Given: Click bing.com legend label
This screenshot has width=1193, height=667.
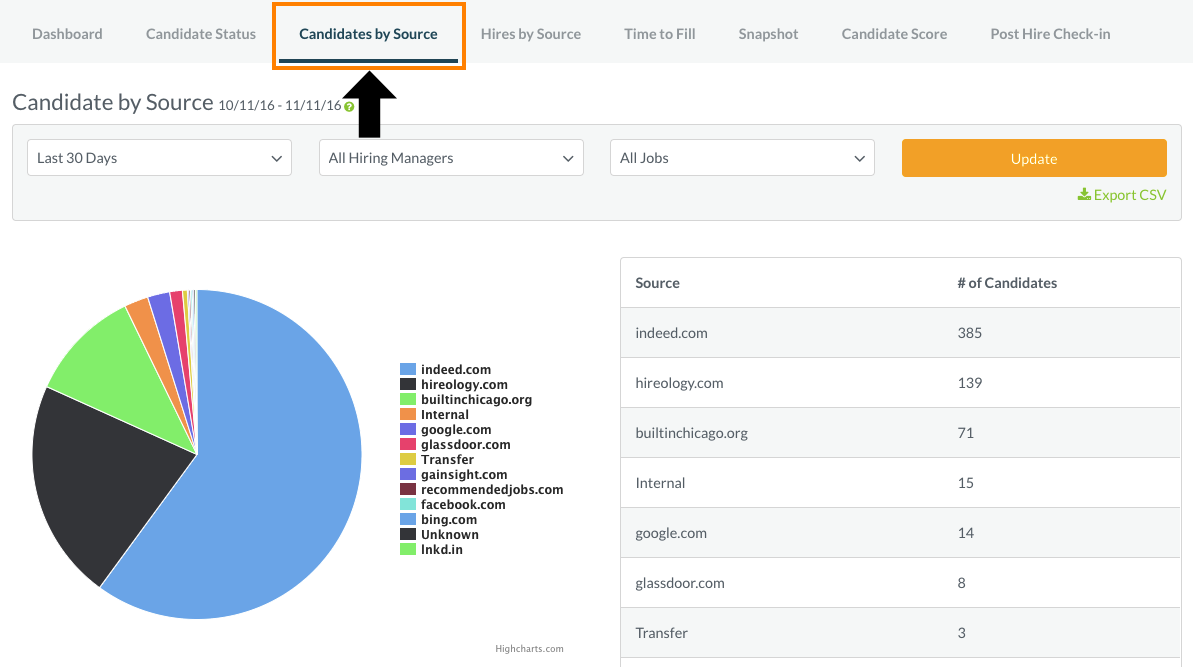Looking at the screenshot, I should 449,519.
